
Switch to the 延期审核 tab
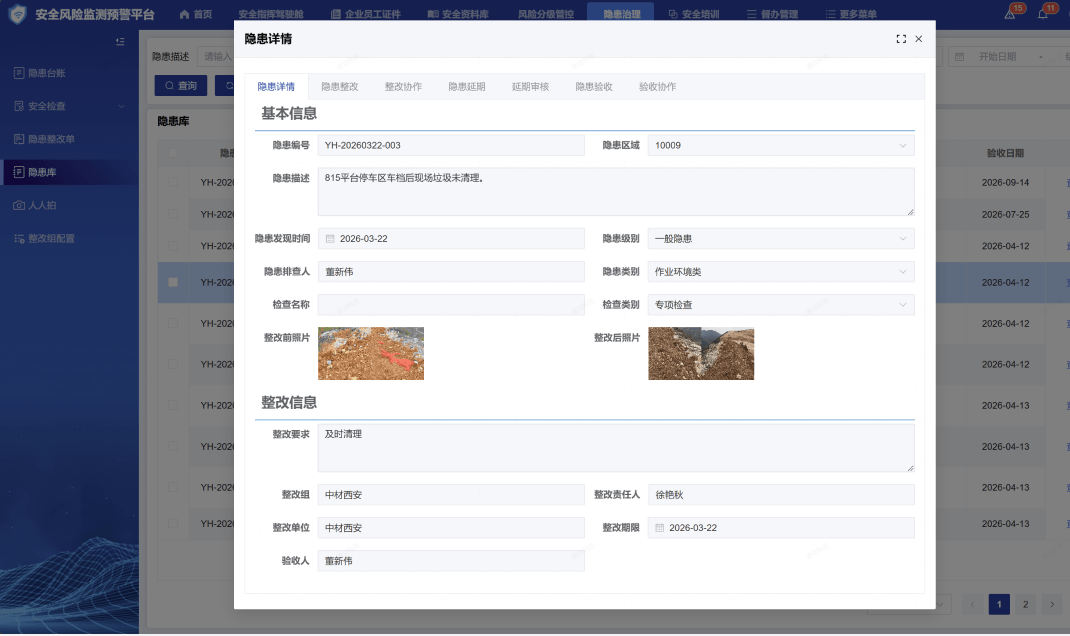pos(530,87)
